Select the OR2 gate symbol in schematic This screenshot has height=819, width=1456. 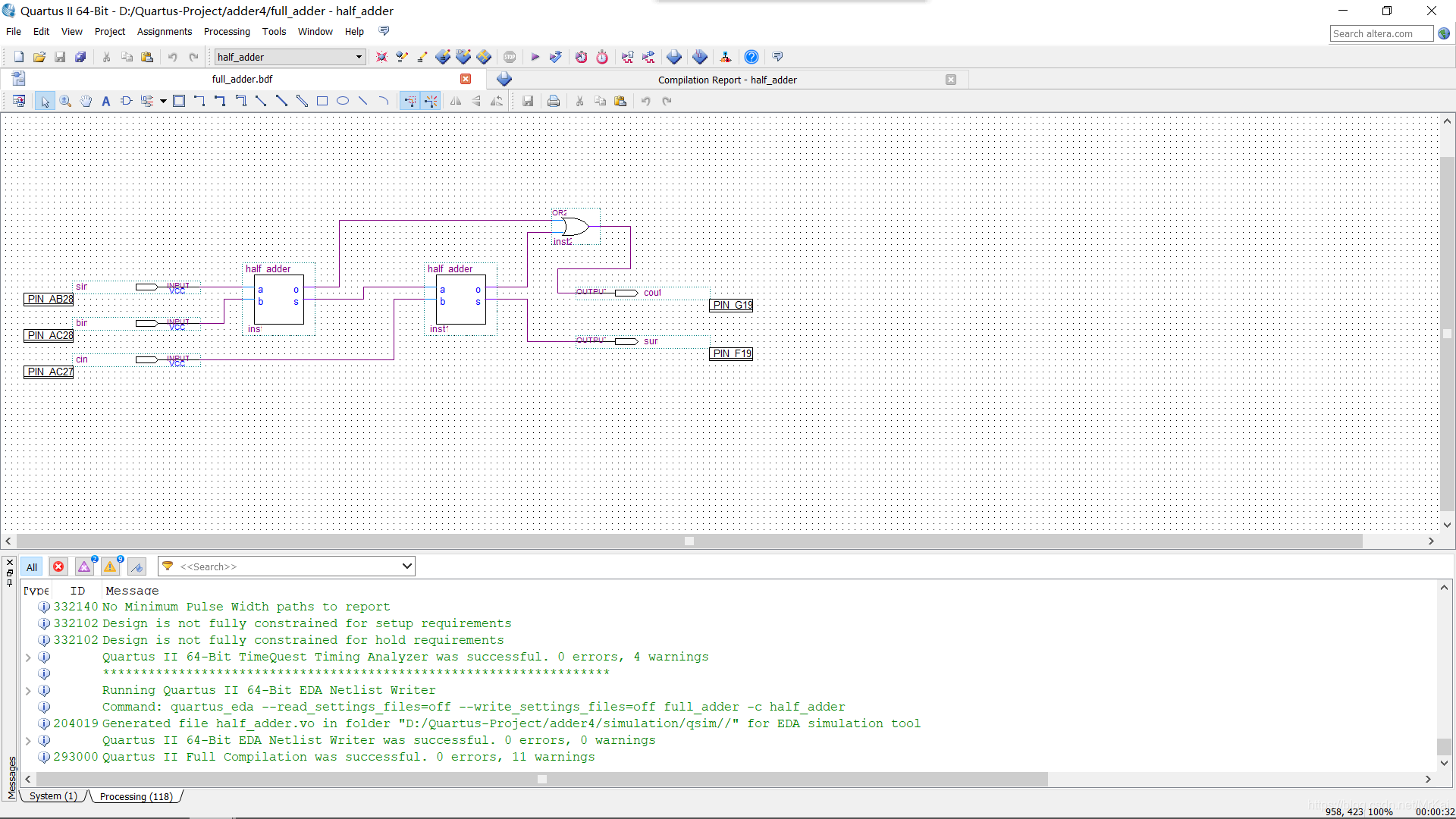pyautogui.click(x=575, y=227)
